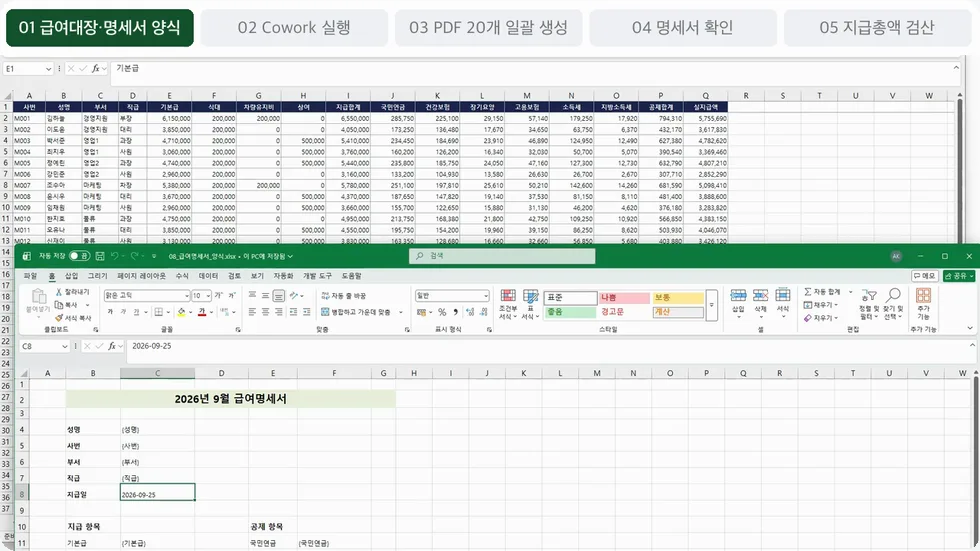Decrease font size with smaller 가 icon

(232, 295)
